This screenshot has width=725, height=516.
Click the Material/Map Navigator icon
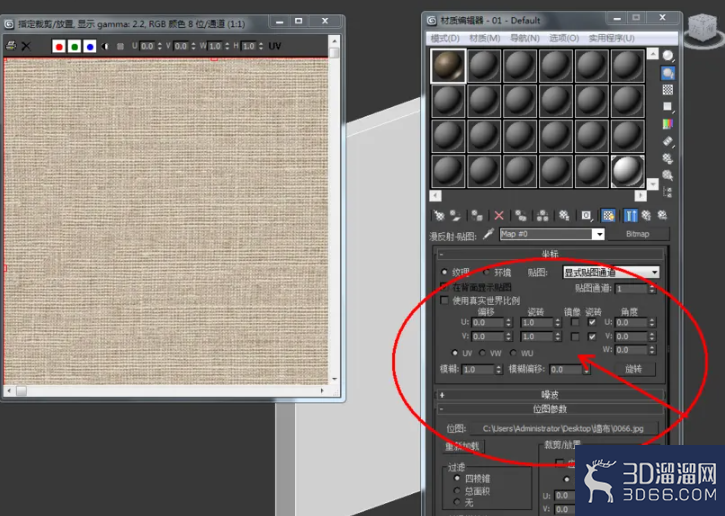coord(668,192)
